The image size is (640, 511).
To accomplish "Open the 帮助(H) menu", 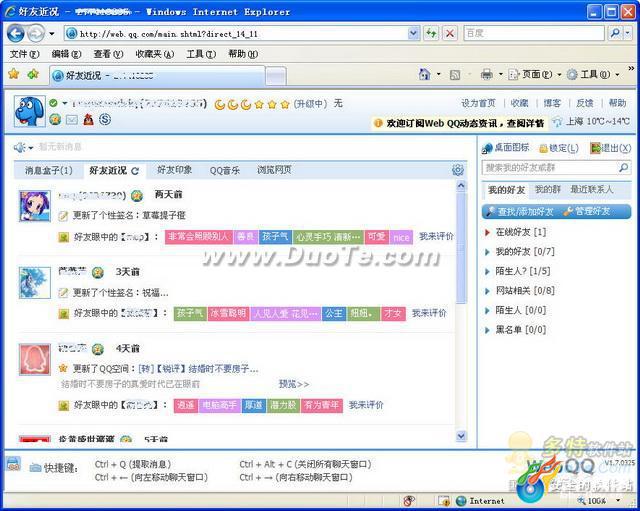I will [x=243, y=54].
